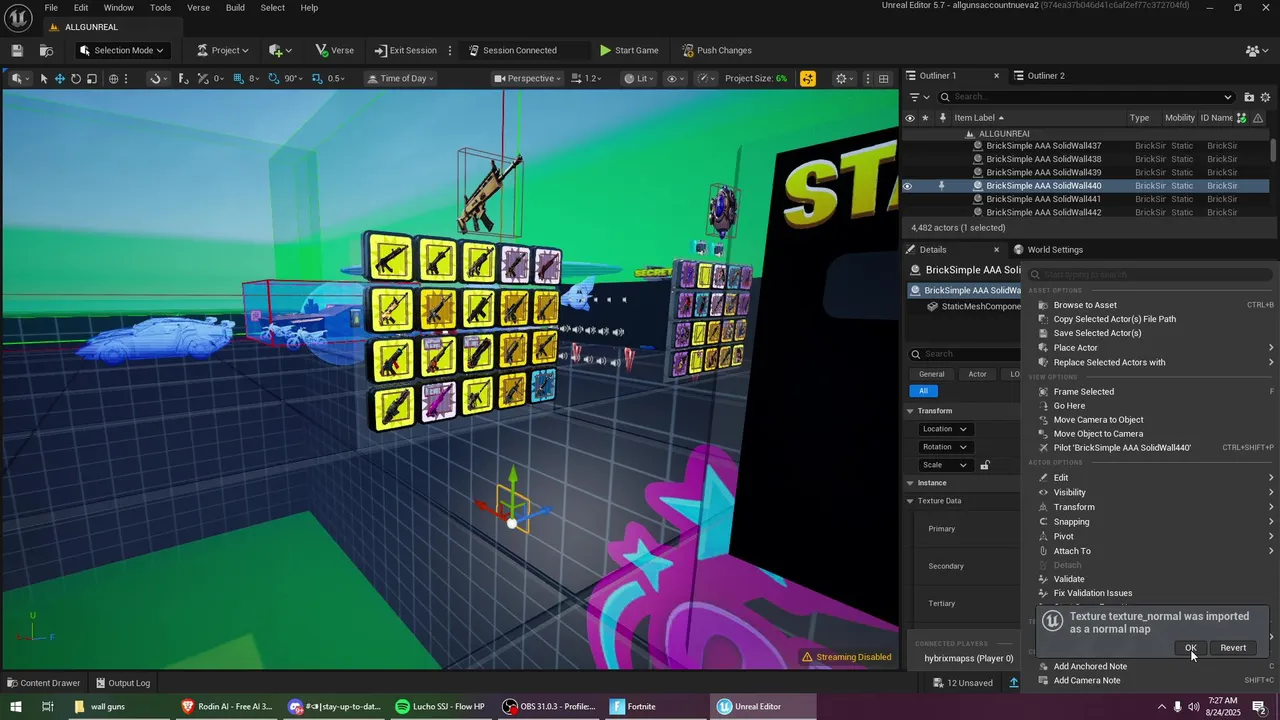The height and width of the screenshot is (720, 1280).
Task: Click the context menu search field
Action: (1150, 274)
